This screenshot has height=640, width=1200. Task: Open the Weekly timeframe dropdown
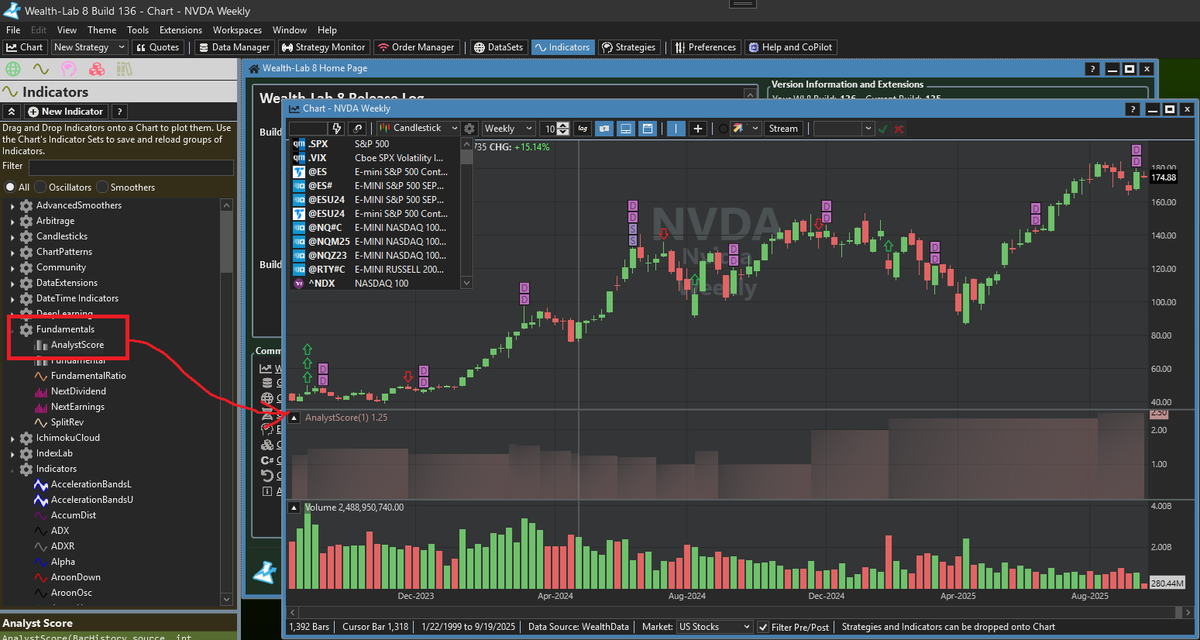click(x=507, y=128)
